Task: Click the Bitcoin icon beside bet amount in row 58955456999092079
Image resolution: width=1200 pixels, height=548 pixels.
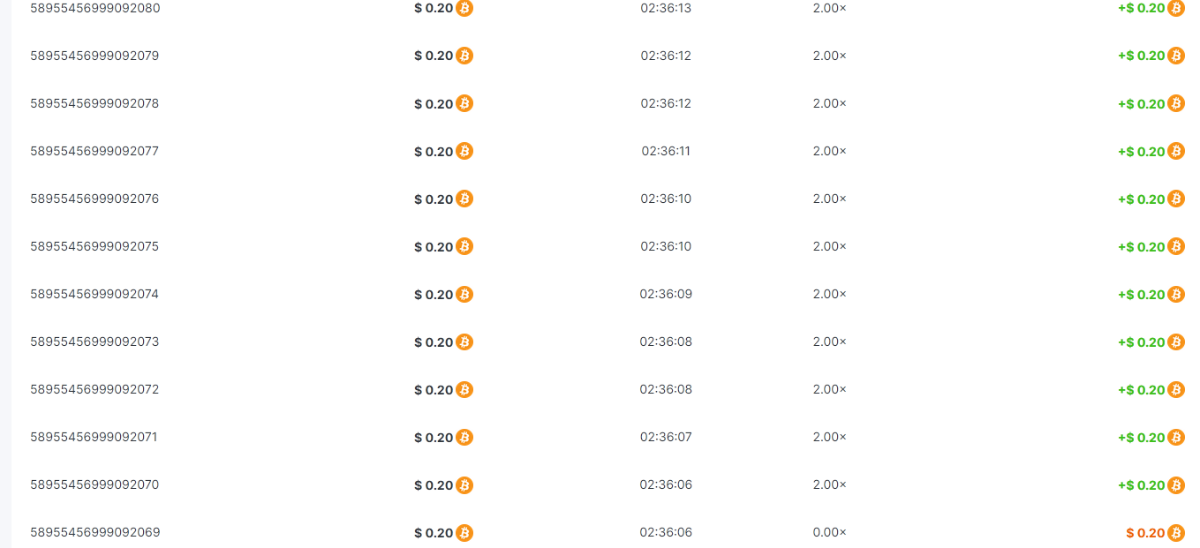Action: [x=464, y=56]
